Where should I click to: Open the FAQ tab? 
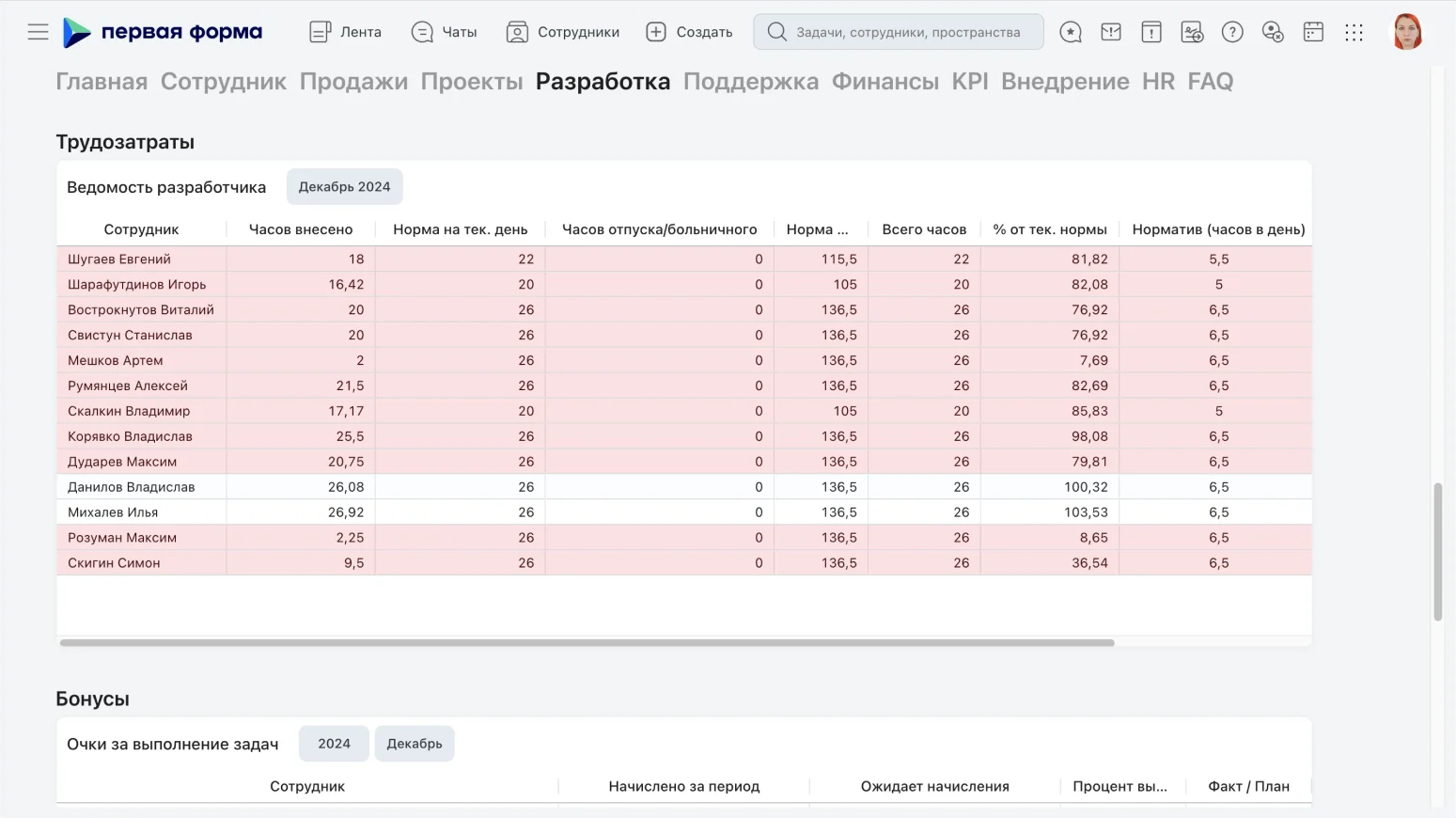coord(1211,82)
